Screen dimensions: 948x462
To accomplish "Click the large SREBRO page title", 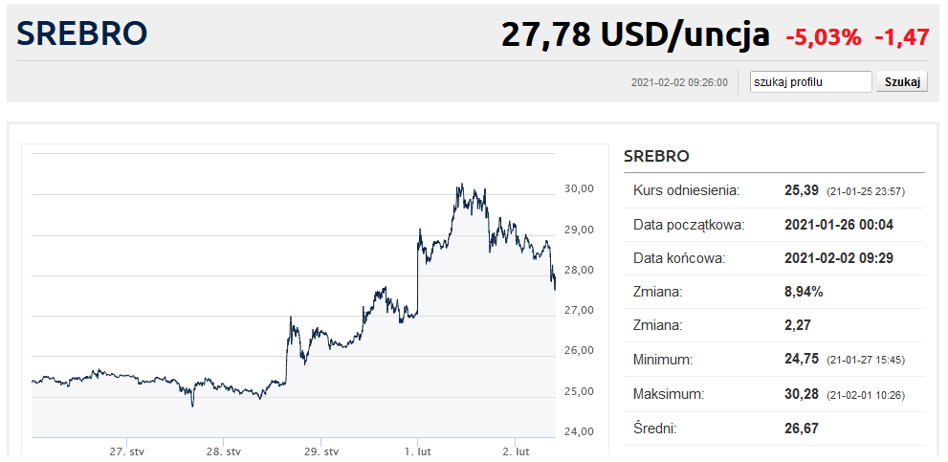I will point(82,34).
